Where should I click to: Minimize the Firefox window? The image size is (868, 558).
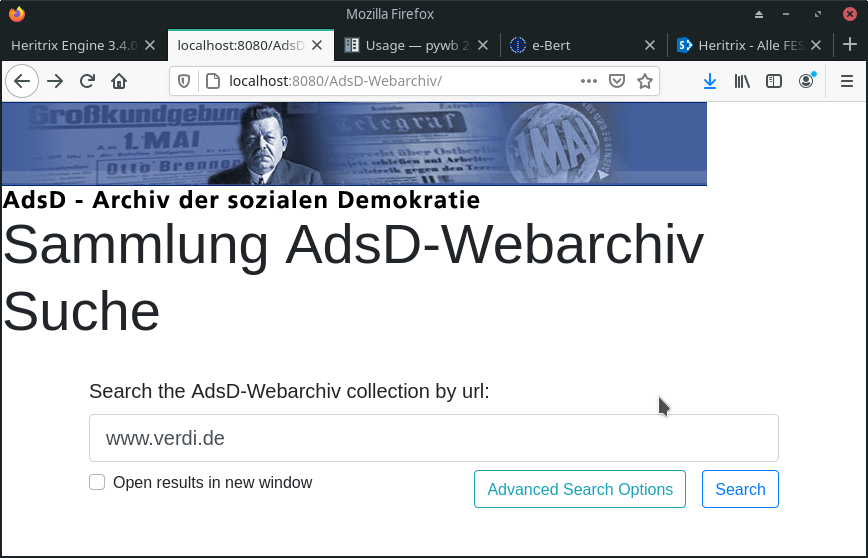point(786,14)
